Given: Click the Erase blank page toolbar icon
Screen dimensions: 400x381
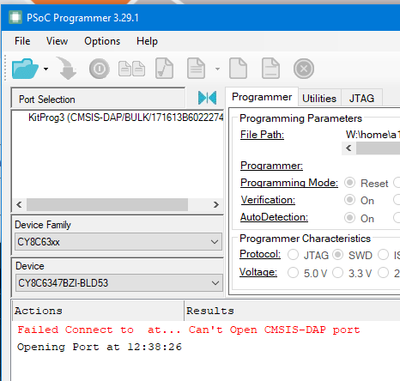Looking at the screenshot, I should (x=238, y=68).
